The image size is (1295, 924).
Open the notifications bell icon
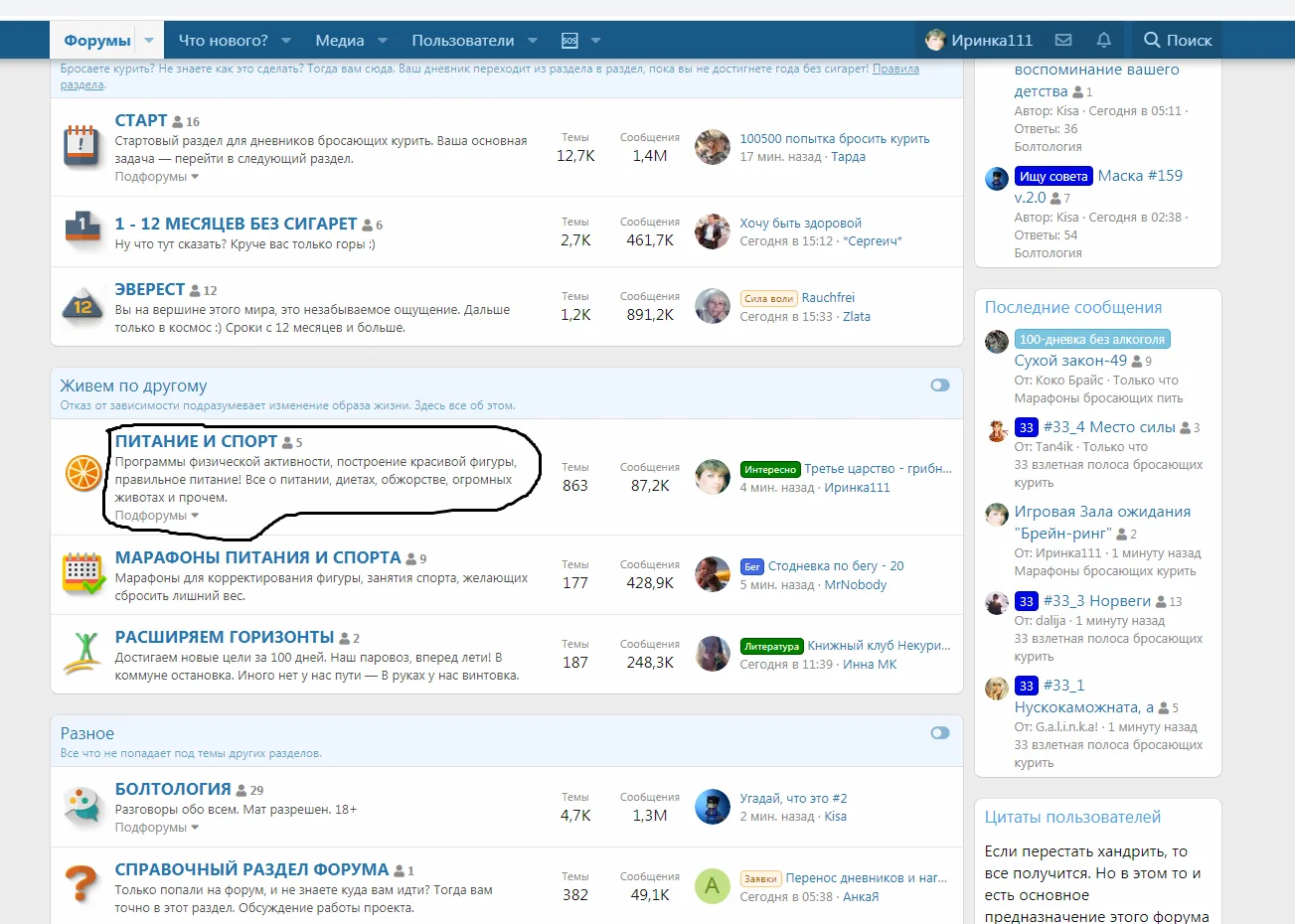click(1103, 41)
